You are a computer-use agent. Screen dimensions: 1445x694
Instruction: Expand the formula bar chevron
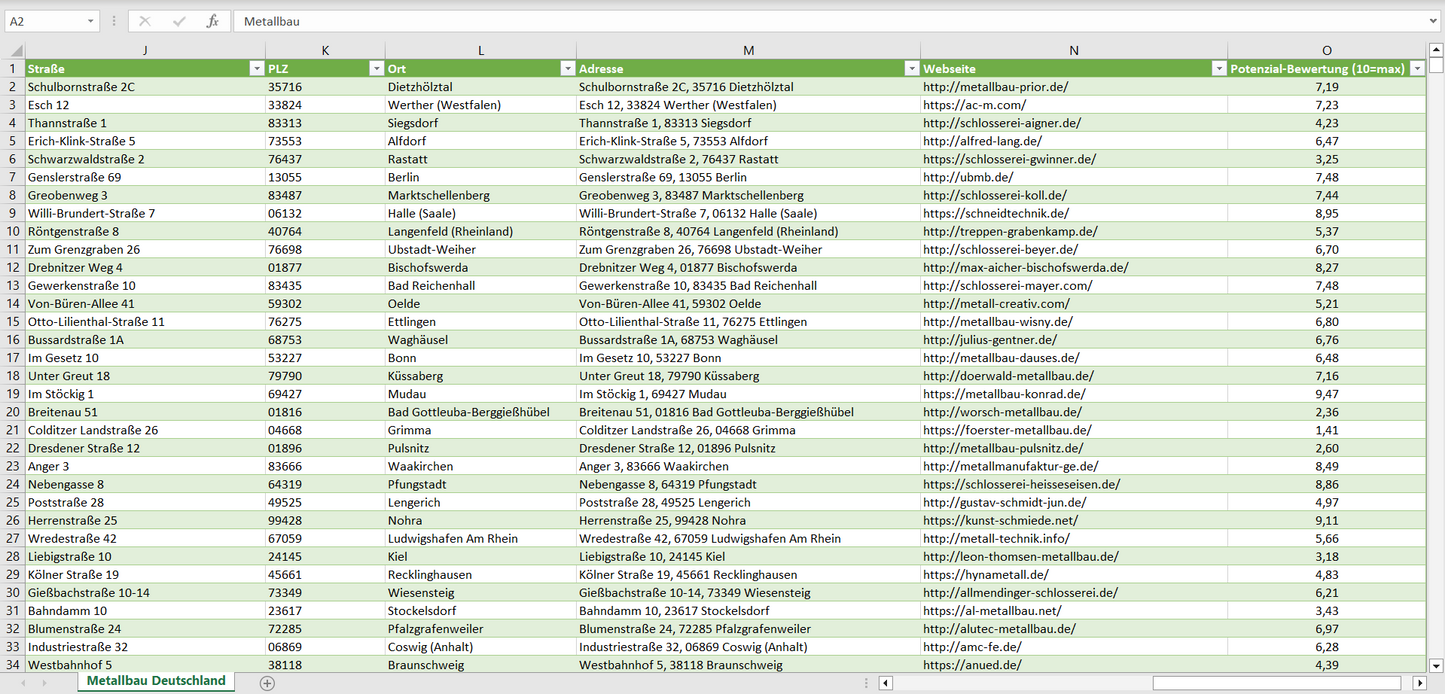coord(1434,21)
